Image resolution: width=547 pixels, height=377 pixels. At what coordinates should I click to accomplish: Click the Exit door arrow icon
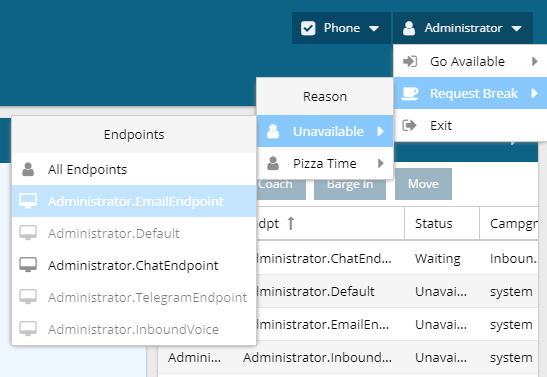[x=410, y=125]
